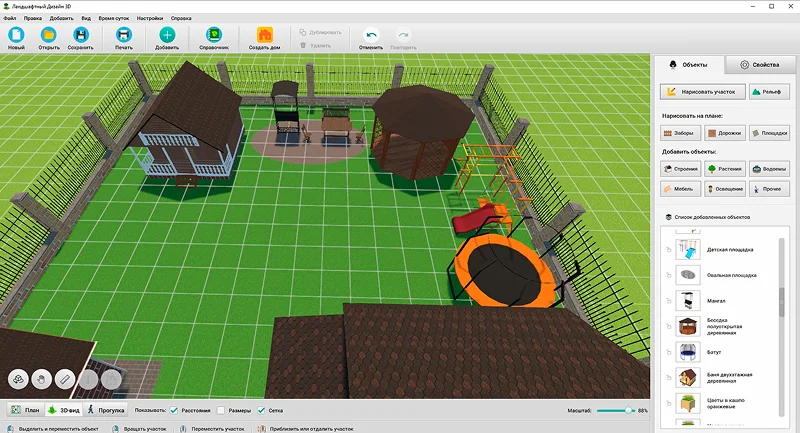800x433 pixels.
Task: Click the Печать print icon
Action: pos(123,35)
